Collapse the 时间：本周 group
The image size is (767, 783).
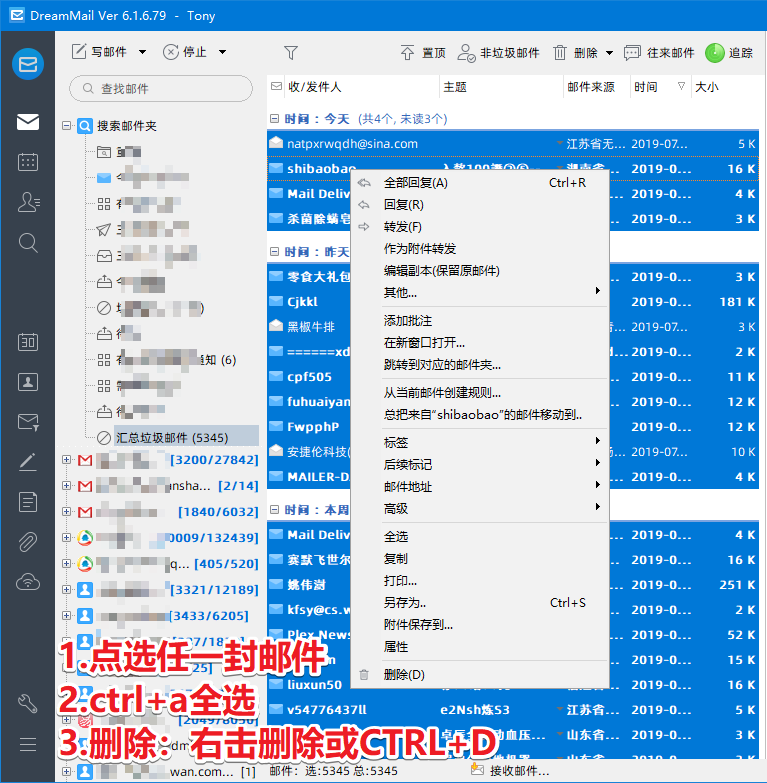point(274,510)
